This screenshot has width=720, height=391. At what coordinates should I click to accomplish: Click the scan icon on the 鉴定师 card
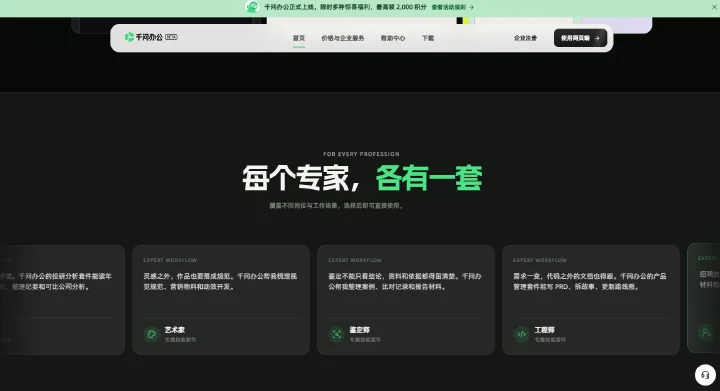337,334
